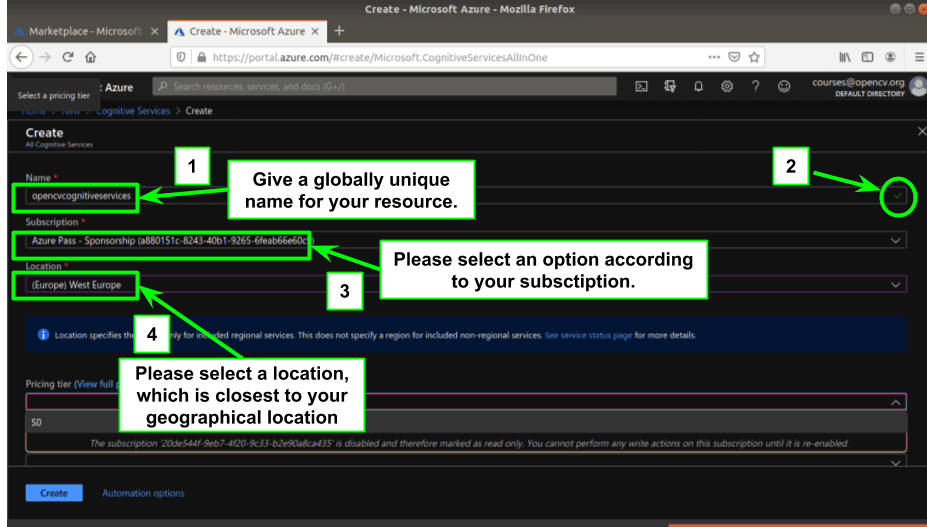Open Azure notifications bell

698,86
